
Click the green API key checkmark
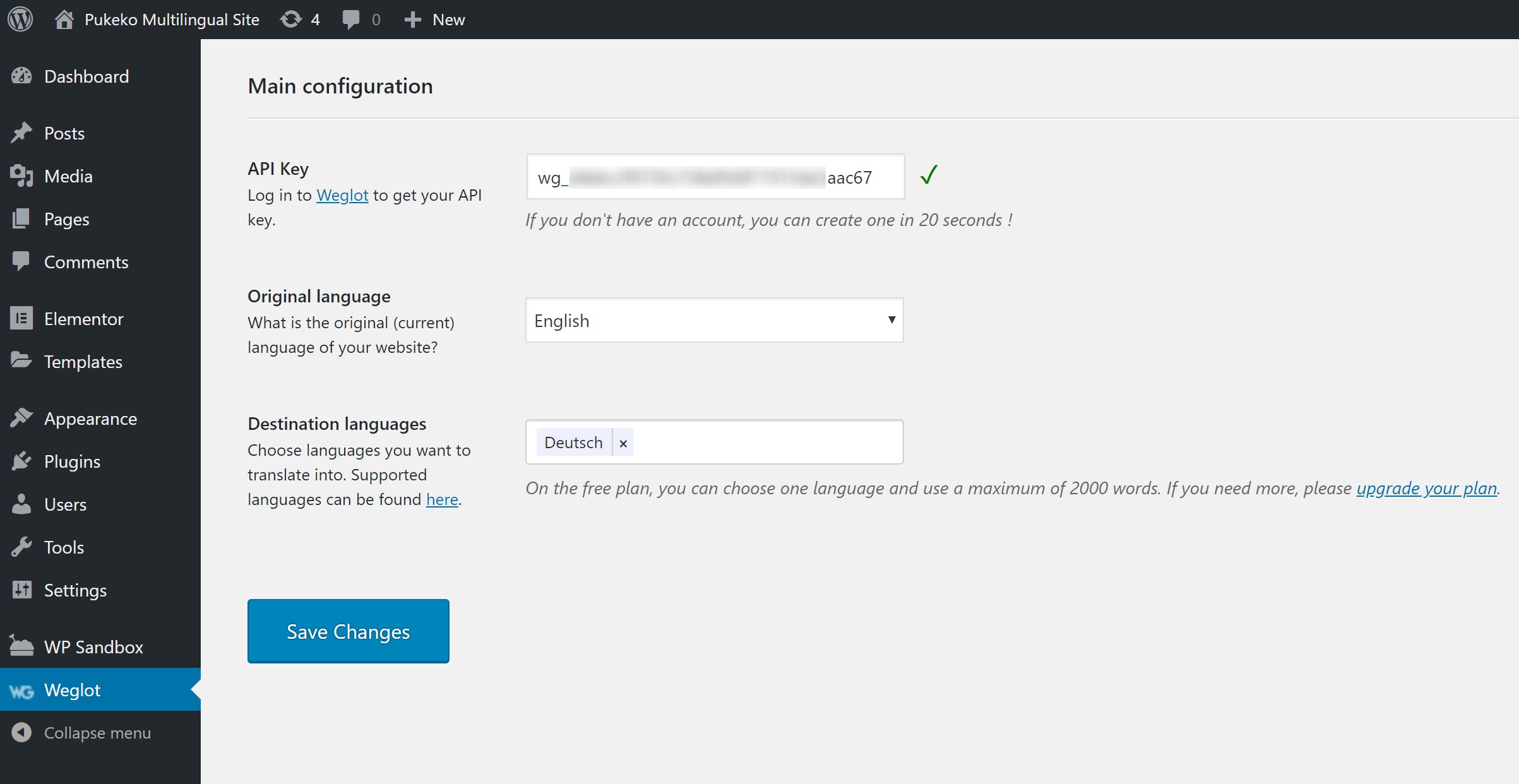(929, 175)
